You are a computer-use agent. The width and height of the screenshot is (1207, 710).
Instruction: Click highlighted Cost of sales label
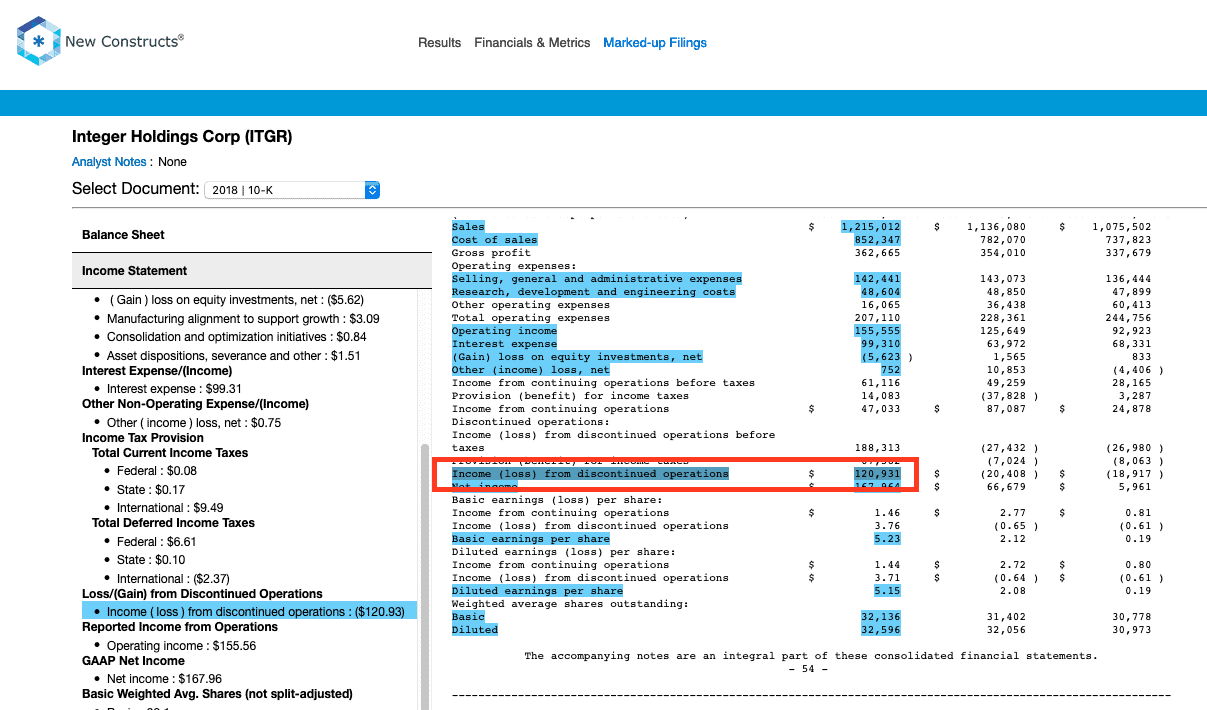(494, 240)
